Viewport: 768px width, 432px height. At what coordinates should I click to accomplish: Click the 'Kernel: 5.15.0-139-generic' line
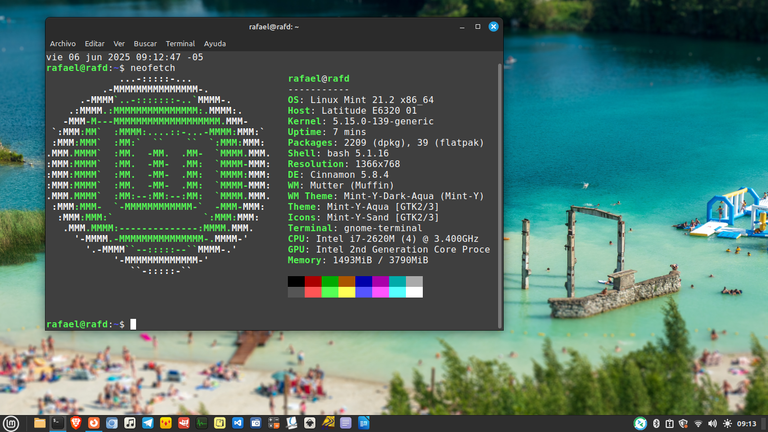360,121
